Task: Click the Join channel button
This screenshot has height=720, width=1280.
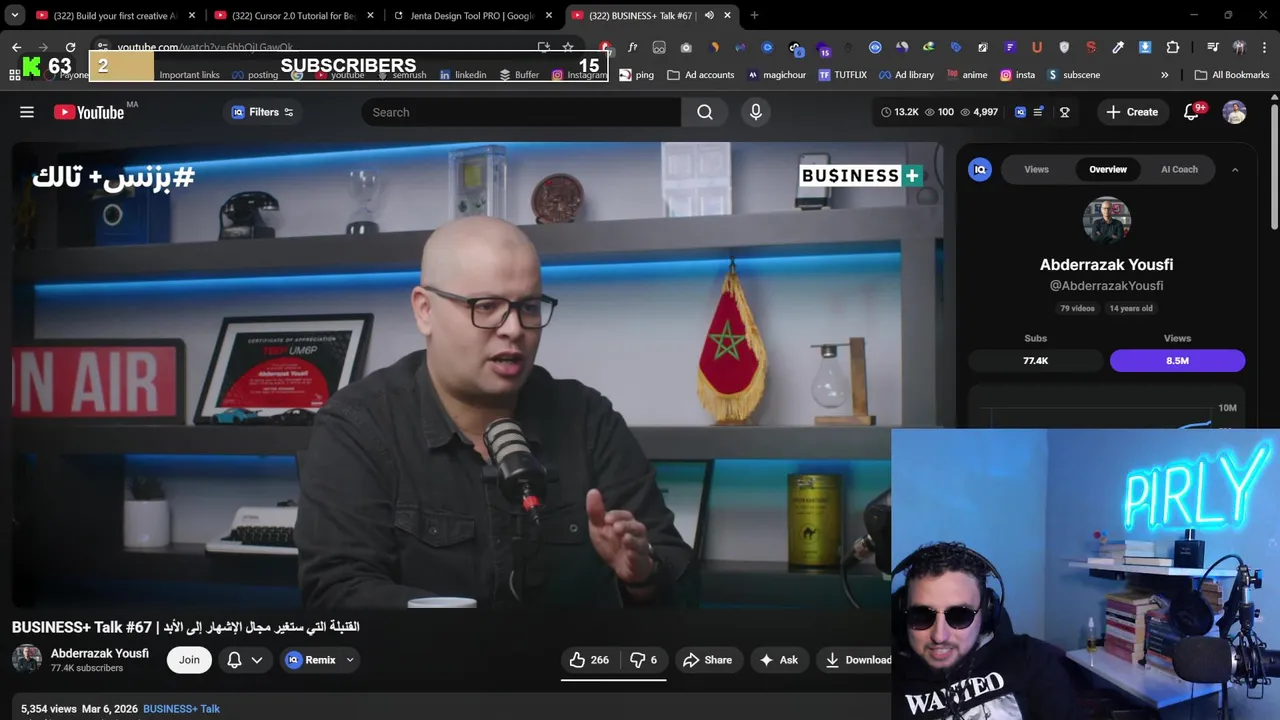Action: point(189,660)
